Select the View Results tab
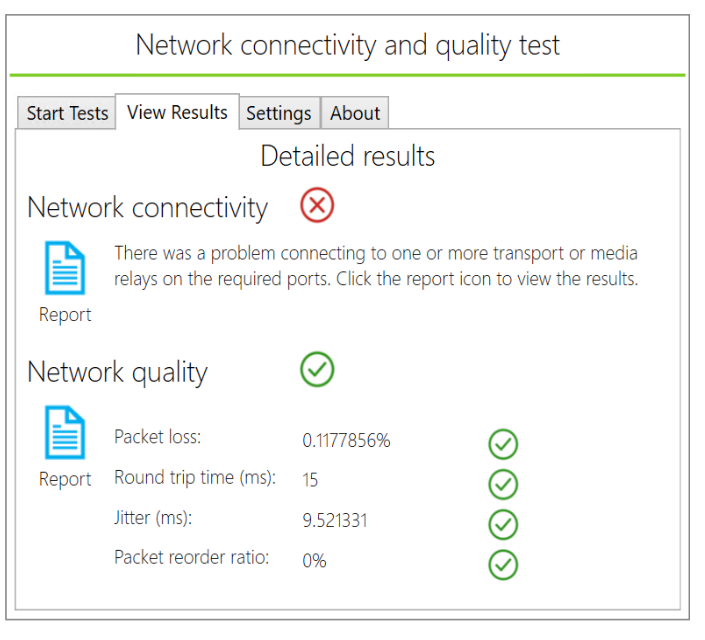This screenshot has width=705, height=640. (x=178, y=112)
